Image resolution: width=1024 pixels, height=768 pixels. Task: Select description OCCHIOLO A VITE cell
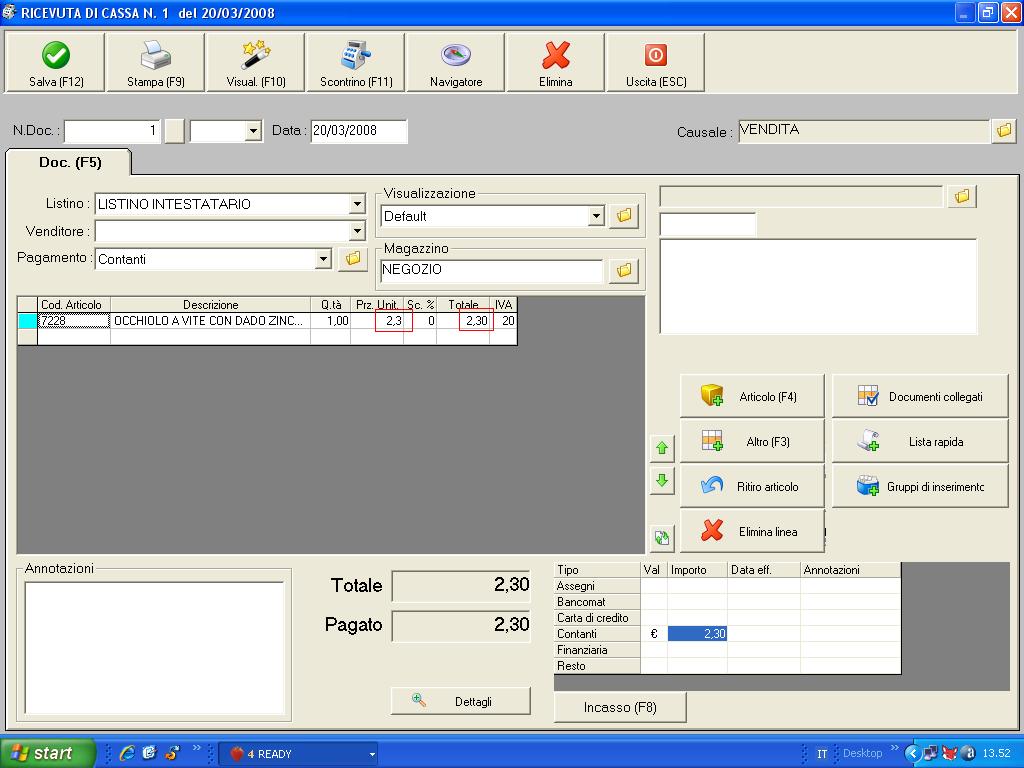pos(210,321)
